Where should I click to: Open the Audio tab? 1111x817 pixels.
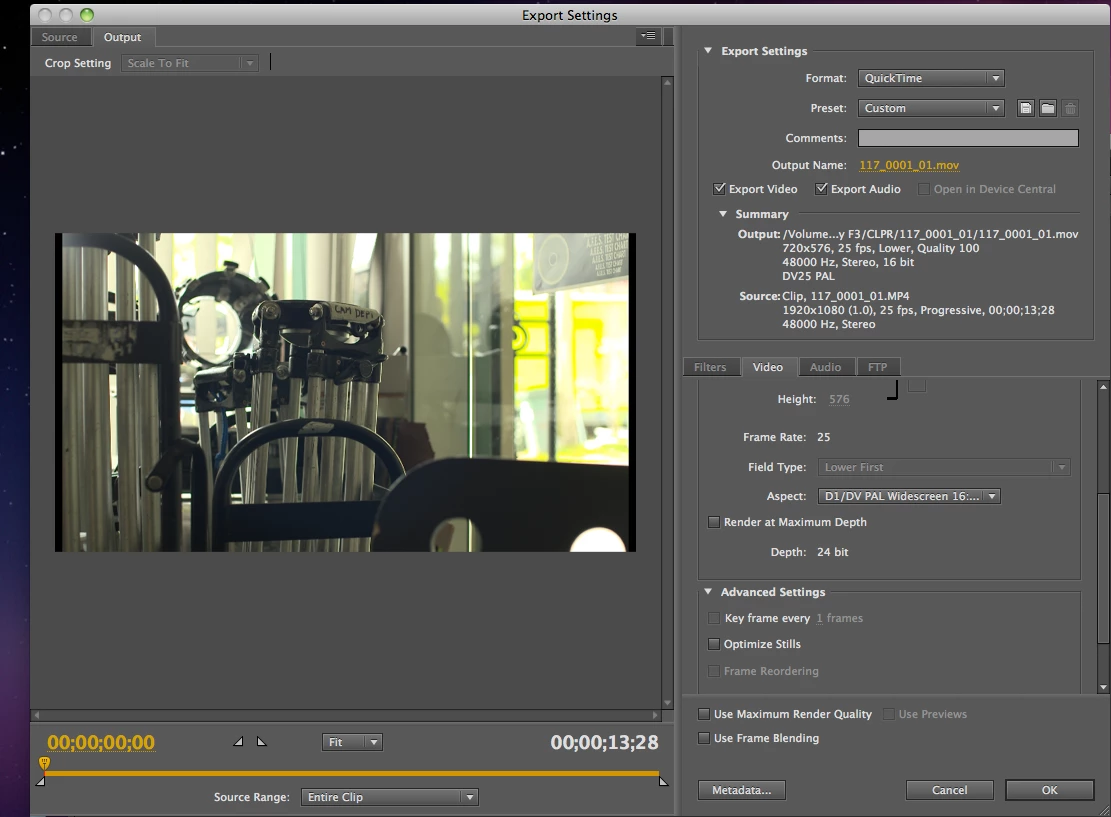[x=825, y=367]
